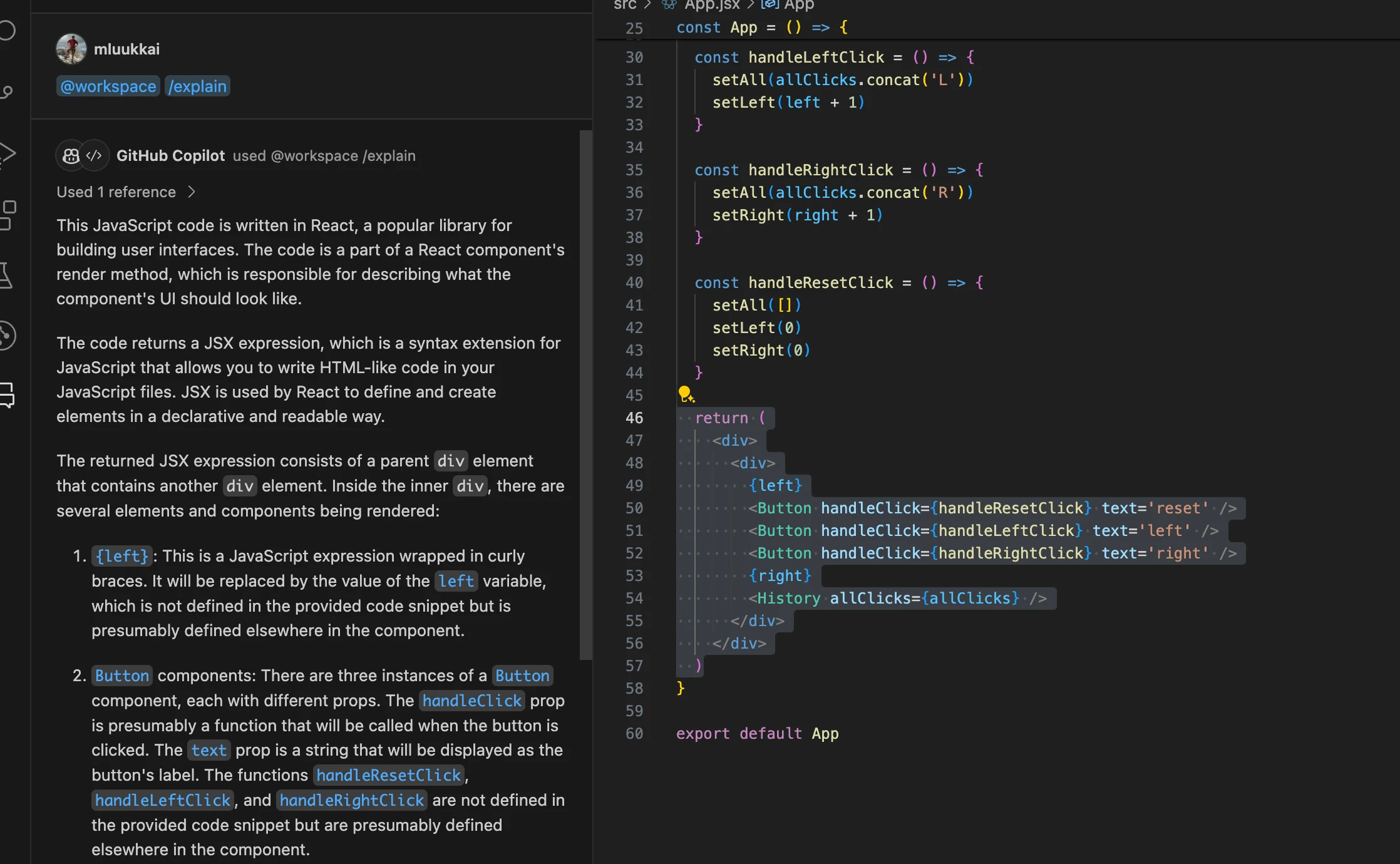Click line number 46 in the gutter
Screen dimensions: 1400x864
coord(634,418)
